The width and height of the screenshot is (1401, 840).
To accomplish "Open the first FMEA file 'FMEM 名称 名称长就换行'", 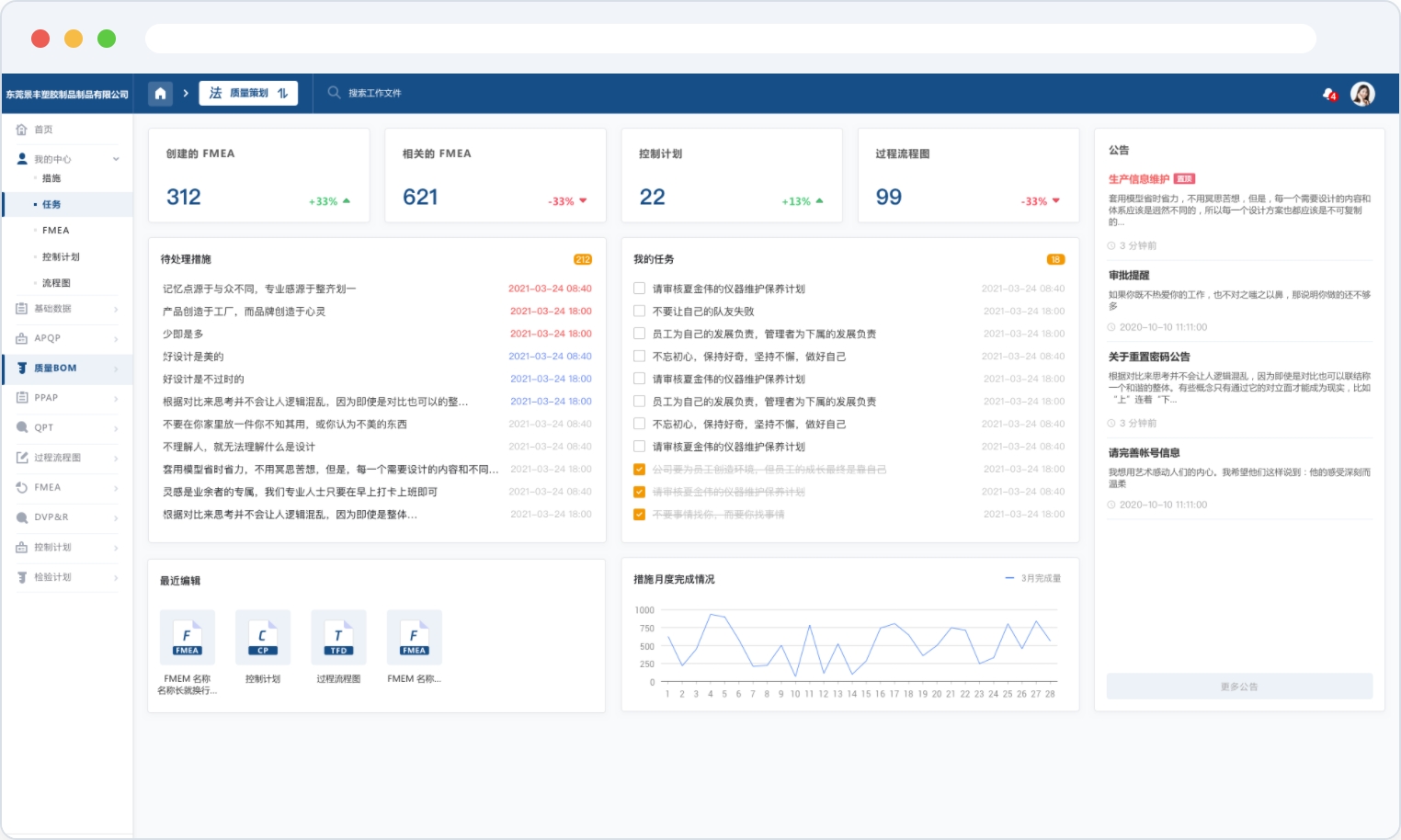I will (x=188, y=637).
